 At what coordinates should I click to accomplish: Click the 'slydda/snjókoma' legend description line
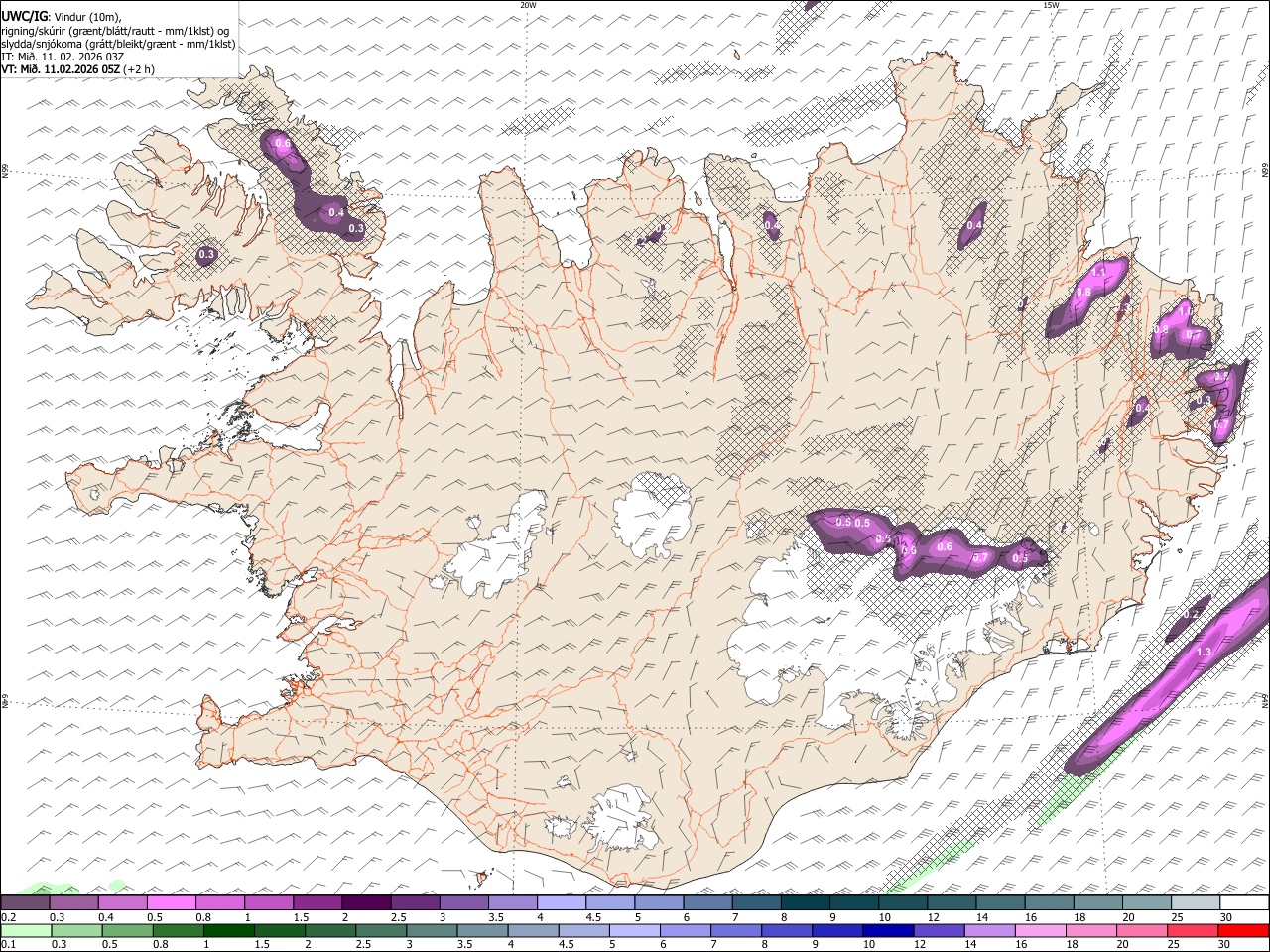tap(118, 44)
